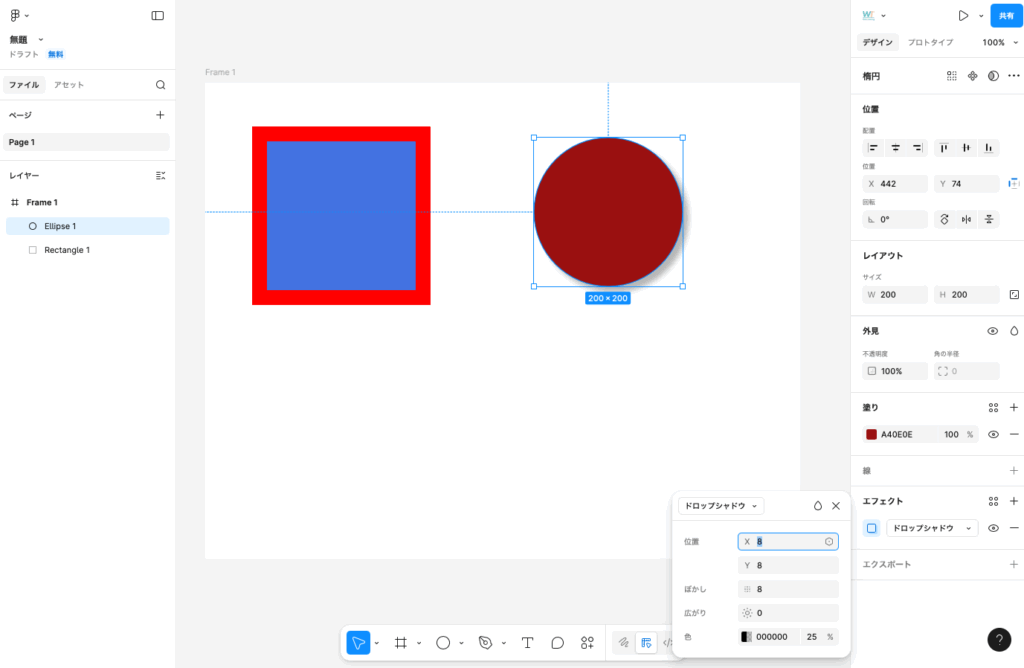
Task: Expand the shape tool options chevron
Action: (x=462, y=643)
